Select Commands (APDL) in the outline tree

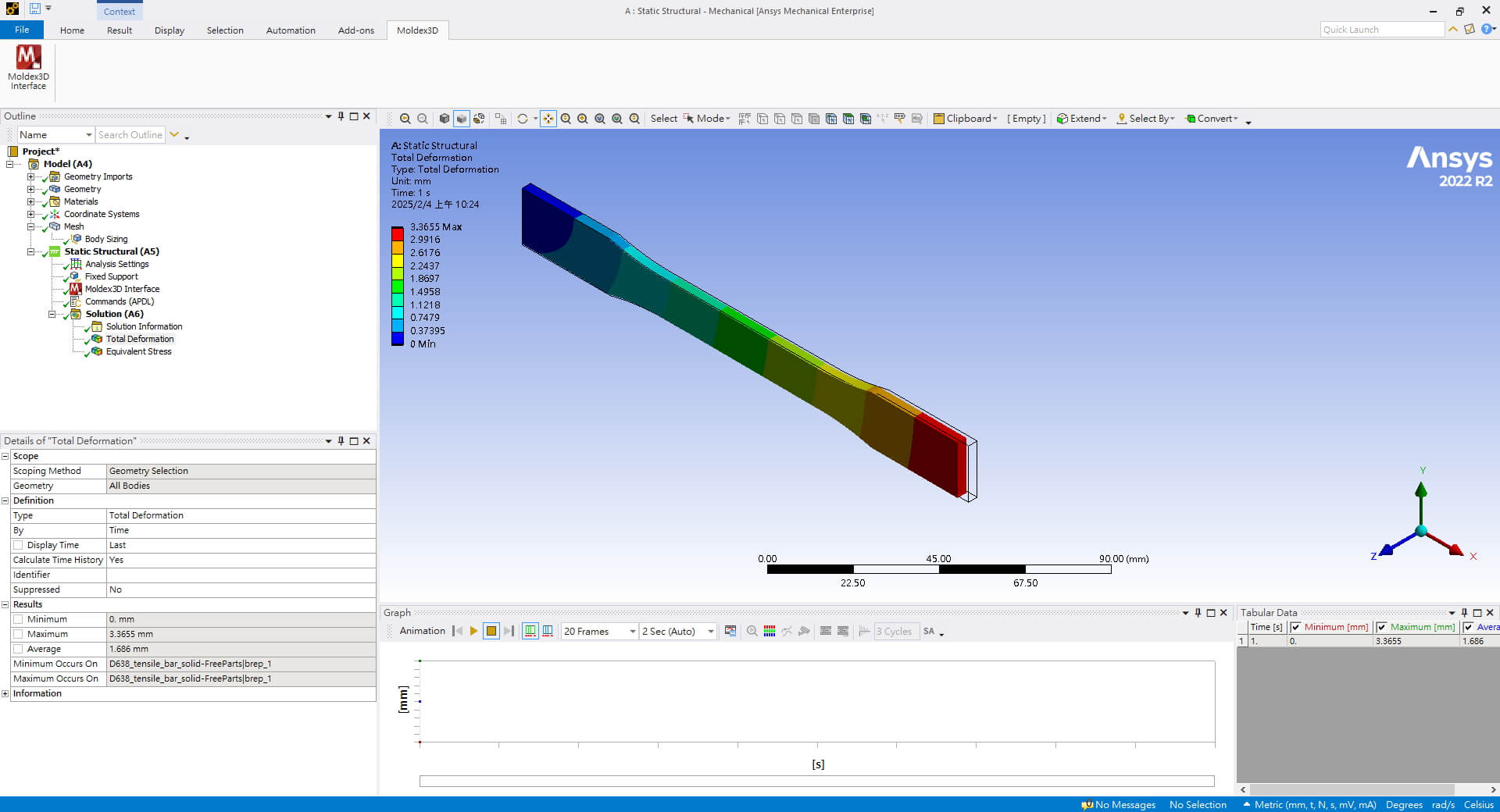(120, 301)
